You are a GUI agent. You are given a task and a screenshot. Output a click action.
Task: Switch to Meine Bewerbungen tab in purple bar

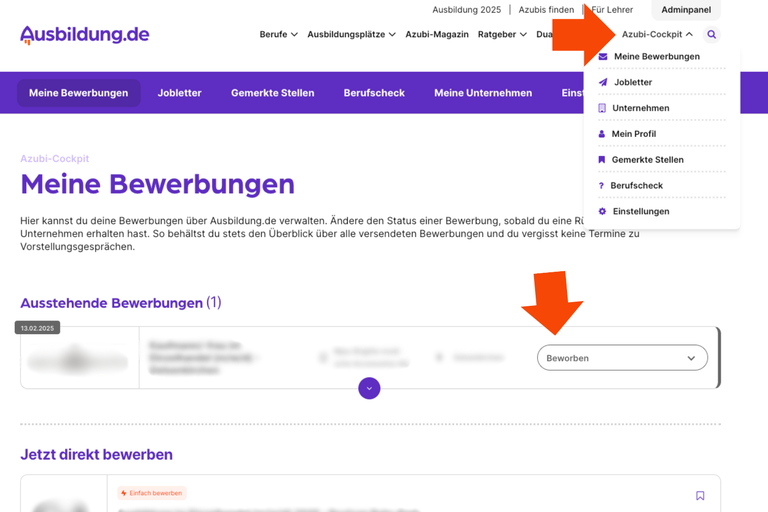78,93
